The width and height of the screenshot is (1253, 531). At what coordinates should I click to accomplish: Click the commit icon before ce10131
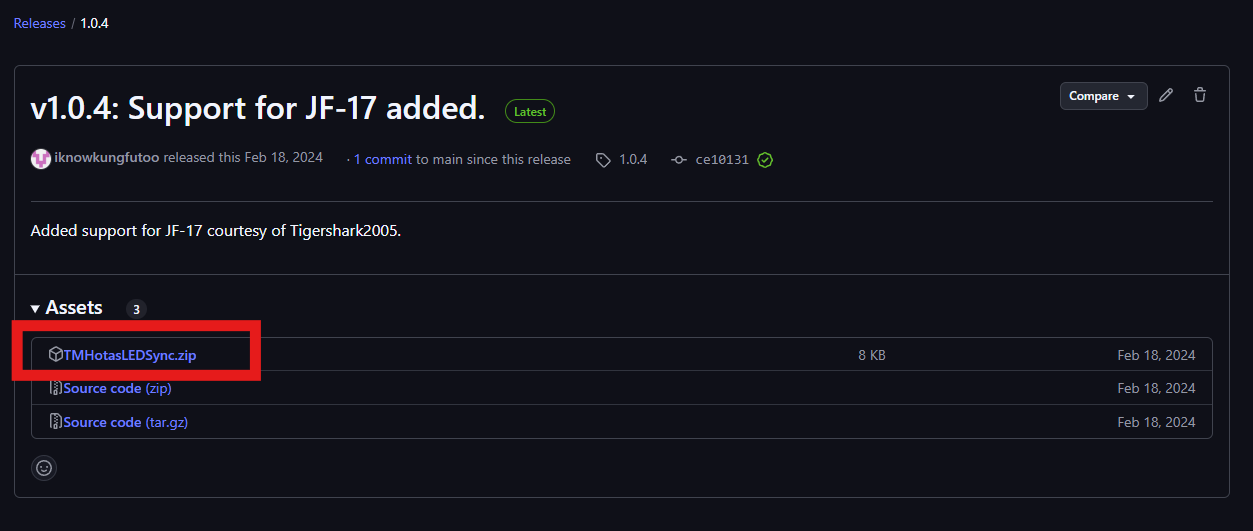[x=679, y=160]
